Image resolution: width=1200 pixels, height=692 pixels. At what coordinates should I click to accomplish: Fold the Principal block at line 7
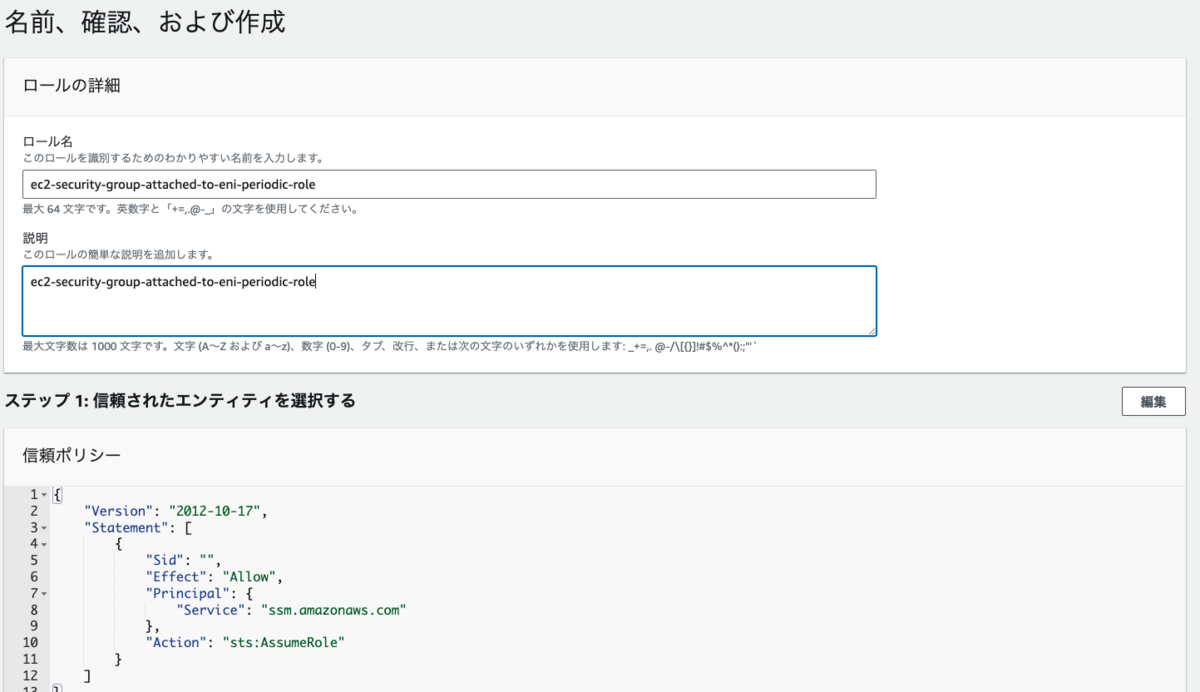click(45, 592)
